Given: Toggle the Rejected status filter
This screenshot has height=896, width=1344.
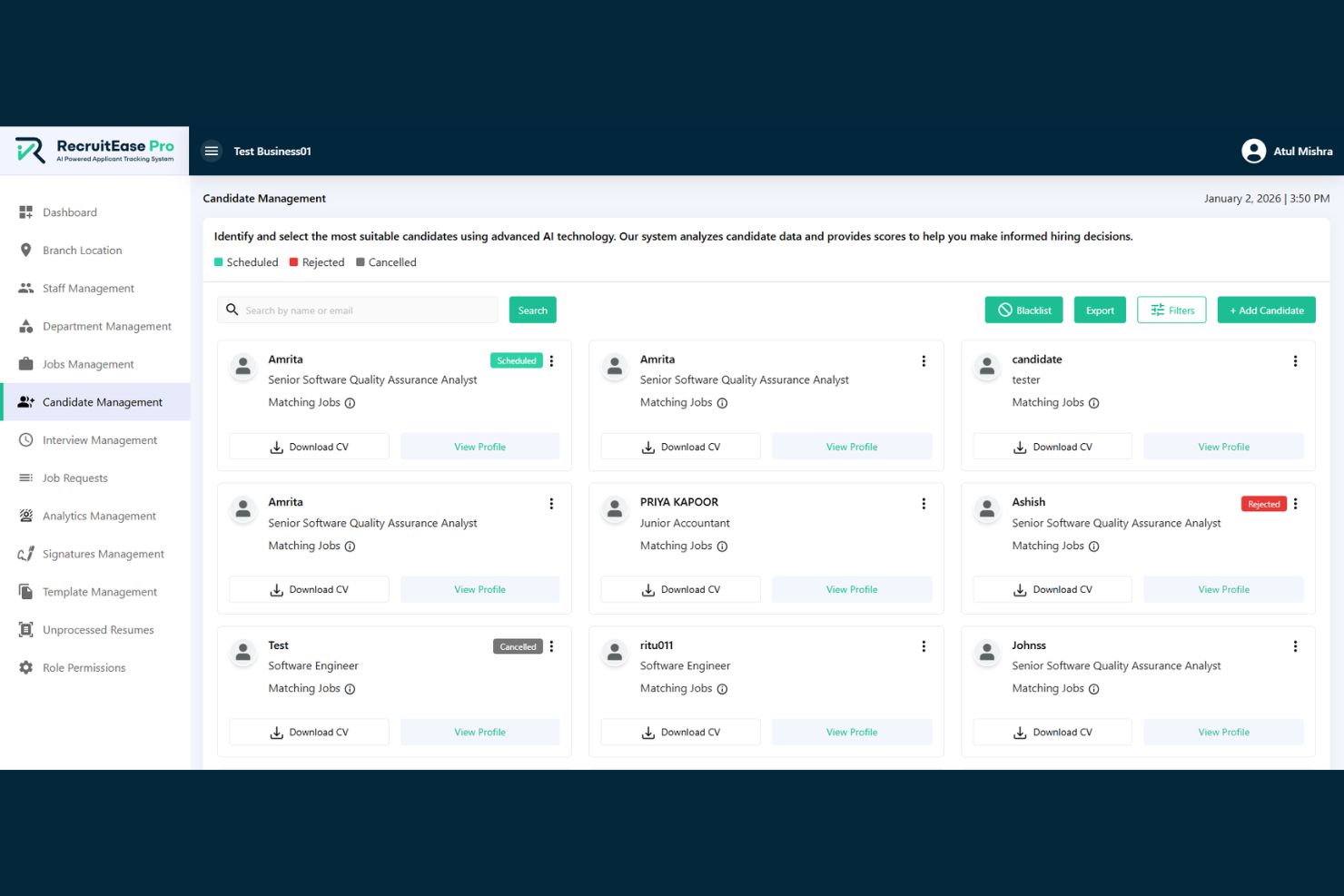Looking at the screenshot, I should (x=293, y=261).
